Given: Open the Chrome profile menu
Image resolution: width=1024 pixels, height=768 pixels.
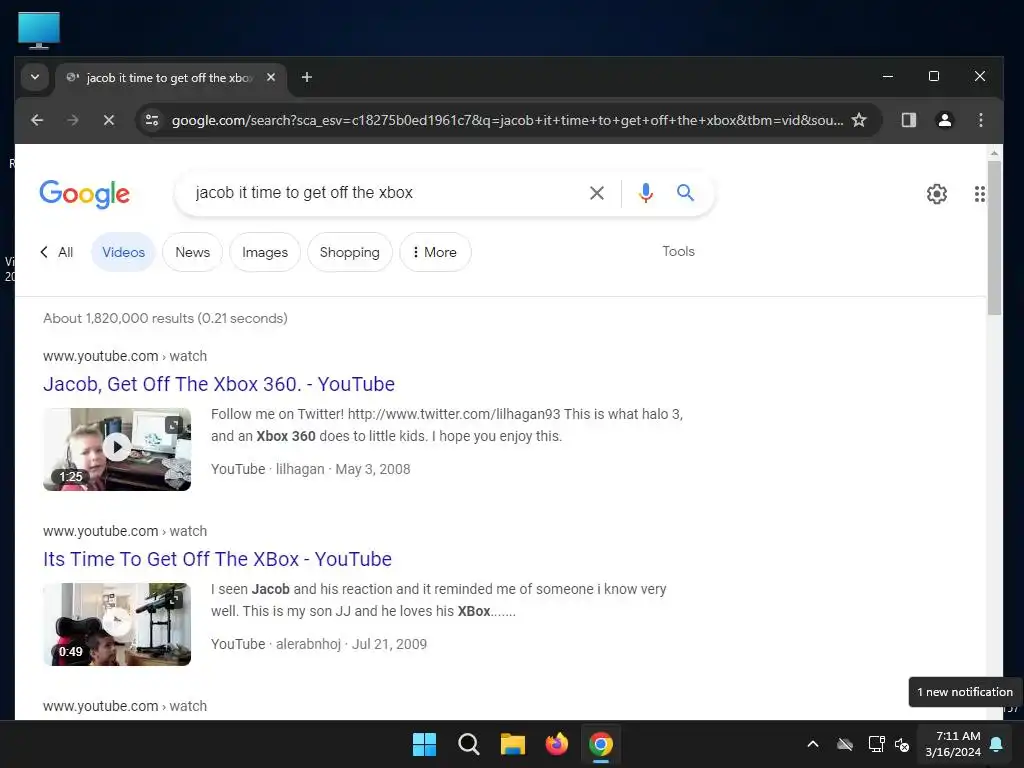Looking at the screenshot, I should (x=944, y=120).
